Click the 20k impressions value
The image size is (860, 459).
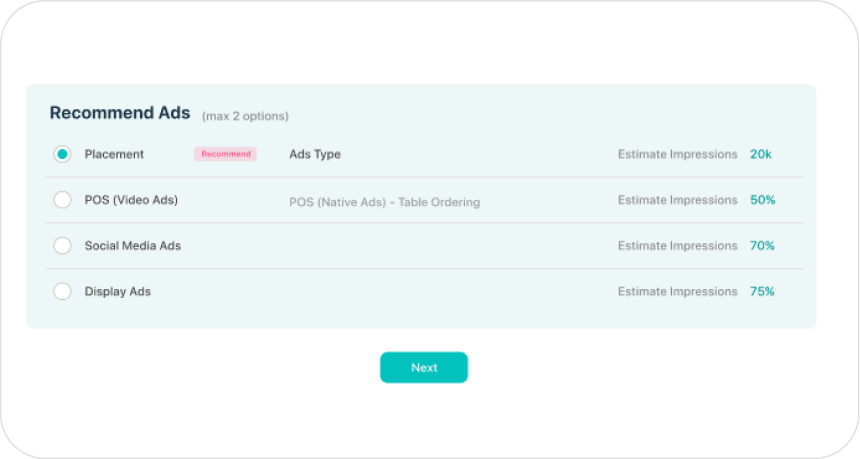click(761, 154)
